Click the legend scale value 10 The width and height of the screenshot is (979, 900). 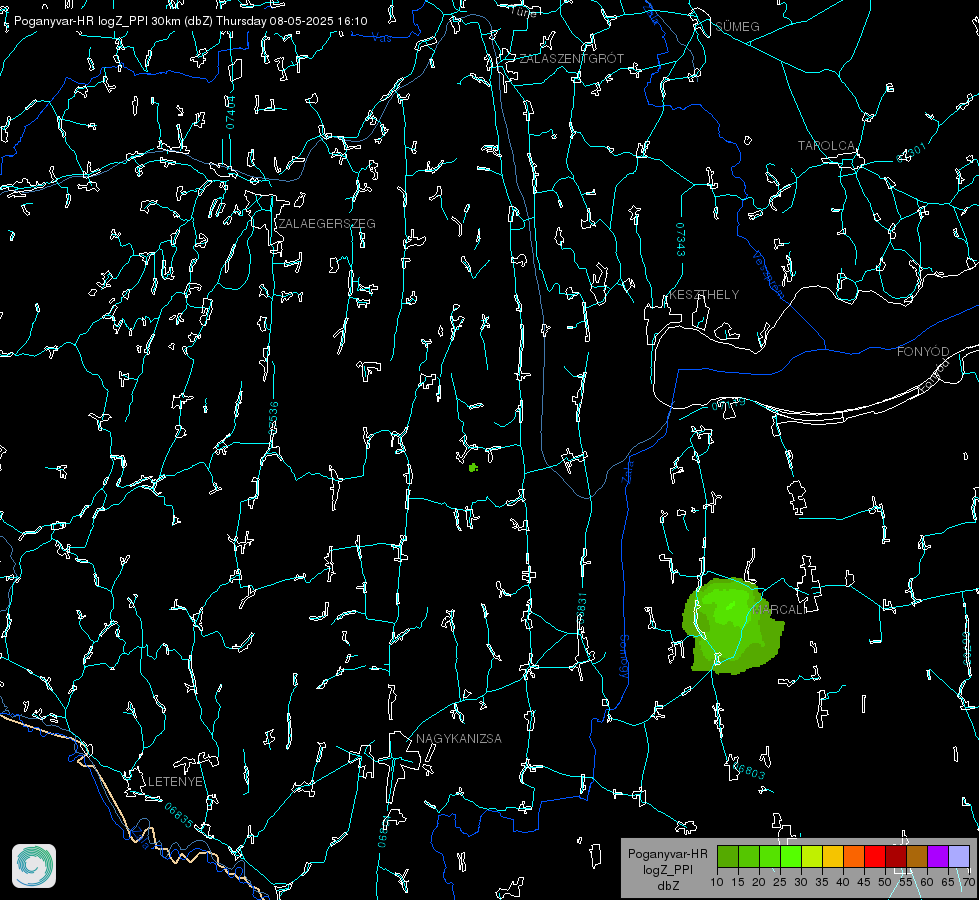tap(717, 882)
